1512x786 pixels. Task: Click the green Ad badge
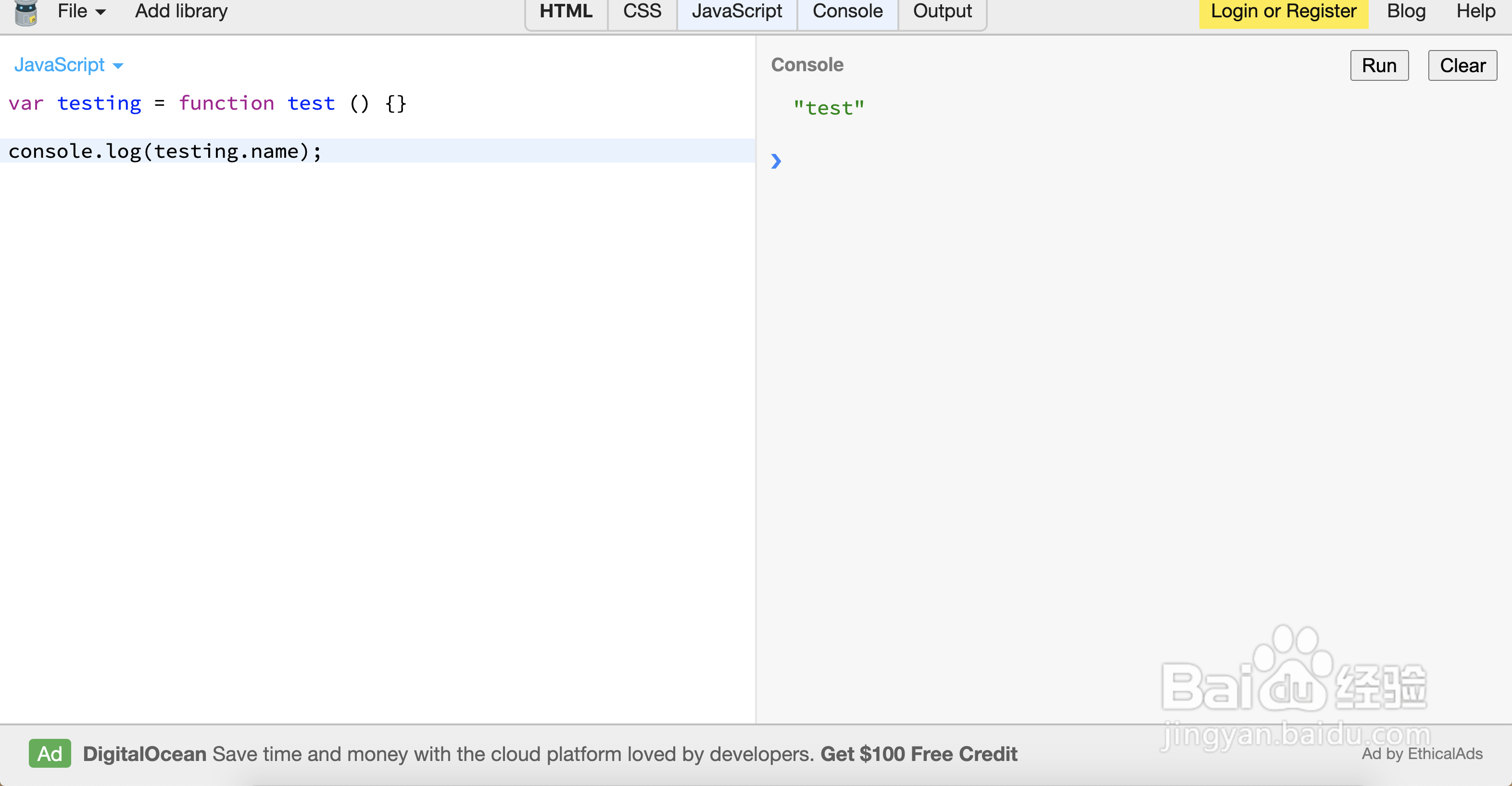[x=50, y=753]
